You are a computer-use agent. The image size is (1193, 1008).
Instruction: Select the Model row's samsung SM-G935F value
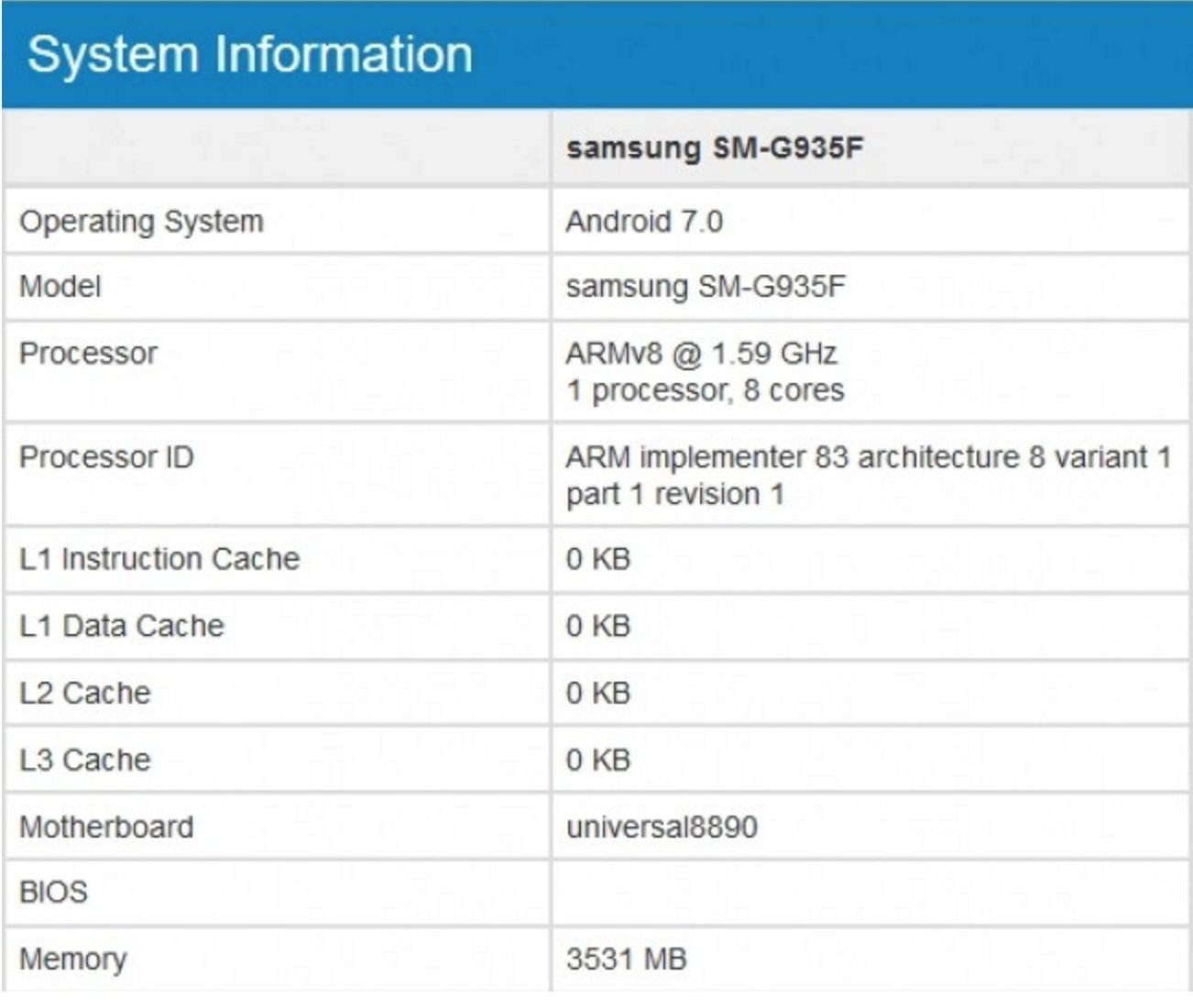(705, 287)
